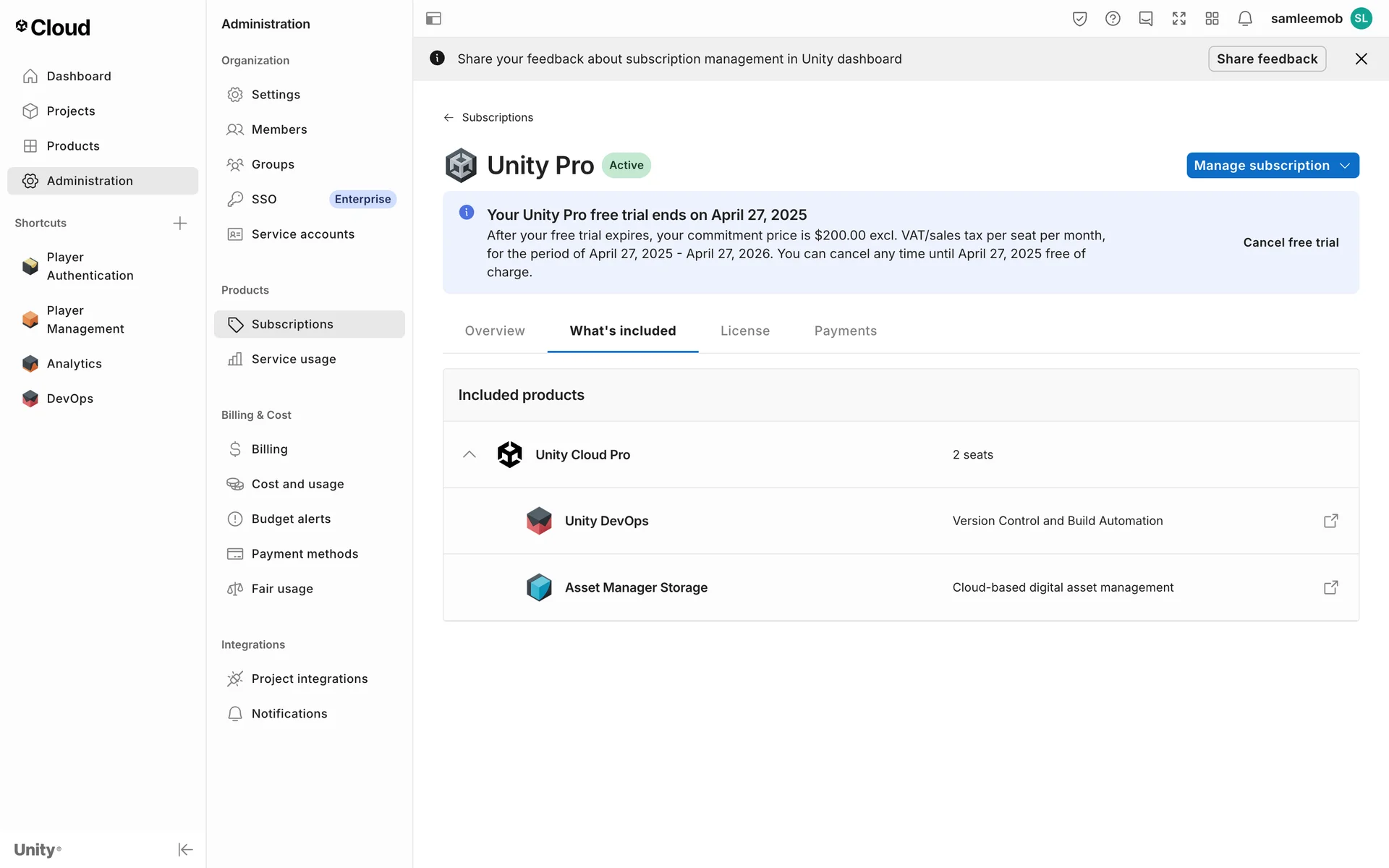Click the Share feedback button
This screenshot has height=868, width=1389.
(1266, 59)
